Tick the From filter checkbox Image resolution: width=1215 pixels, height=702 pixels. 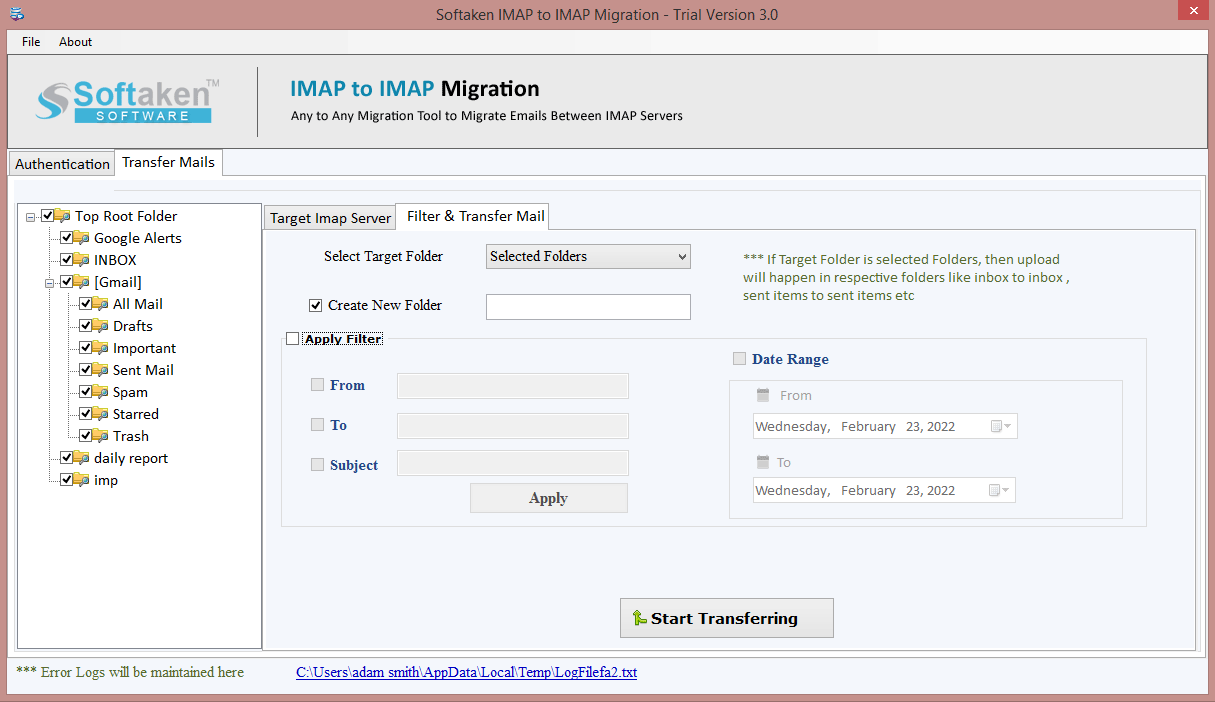pyautogui.click(x=317, y=385)
